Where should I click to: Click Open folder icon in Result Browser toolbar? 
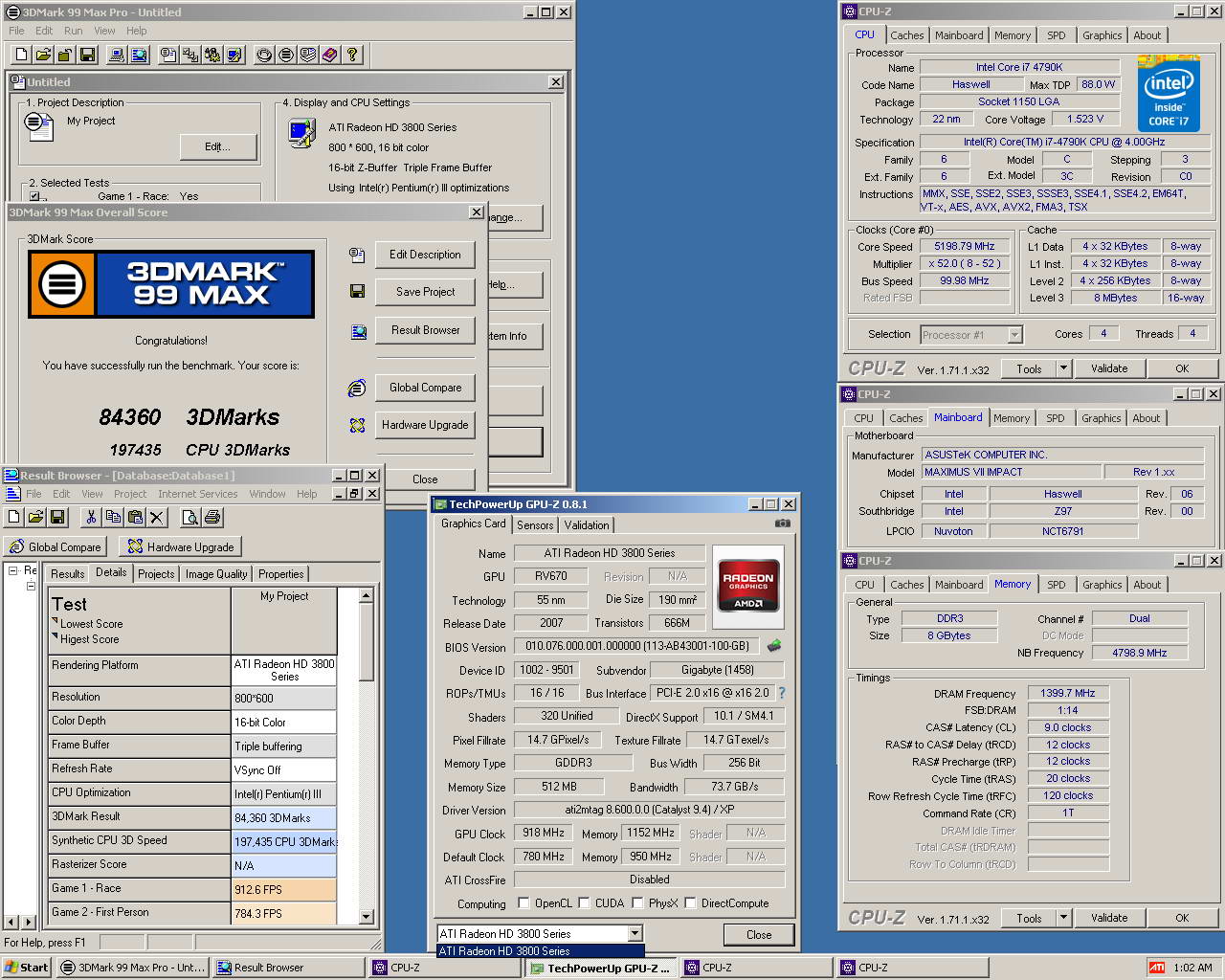pos(35,518)
